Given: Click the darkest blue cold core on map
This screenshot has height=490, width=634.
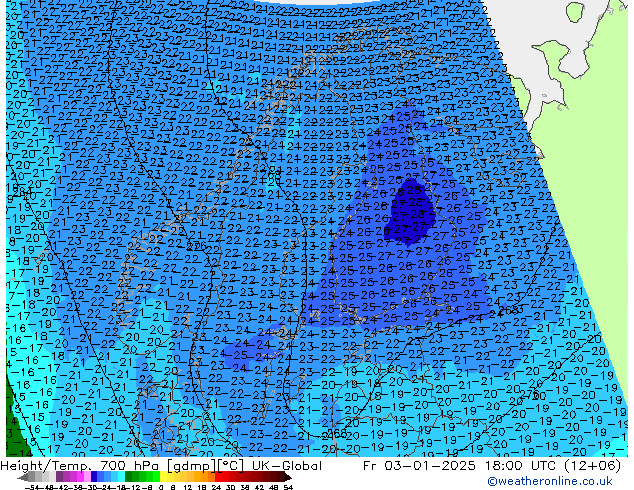Looking at the screenshot, I should coord(408,214).
